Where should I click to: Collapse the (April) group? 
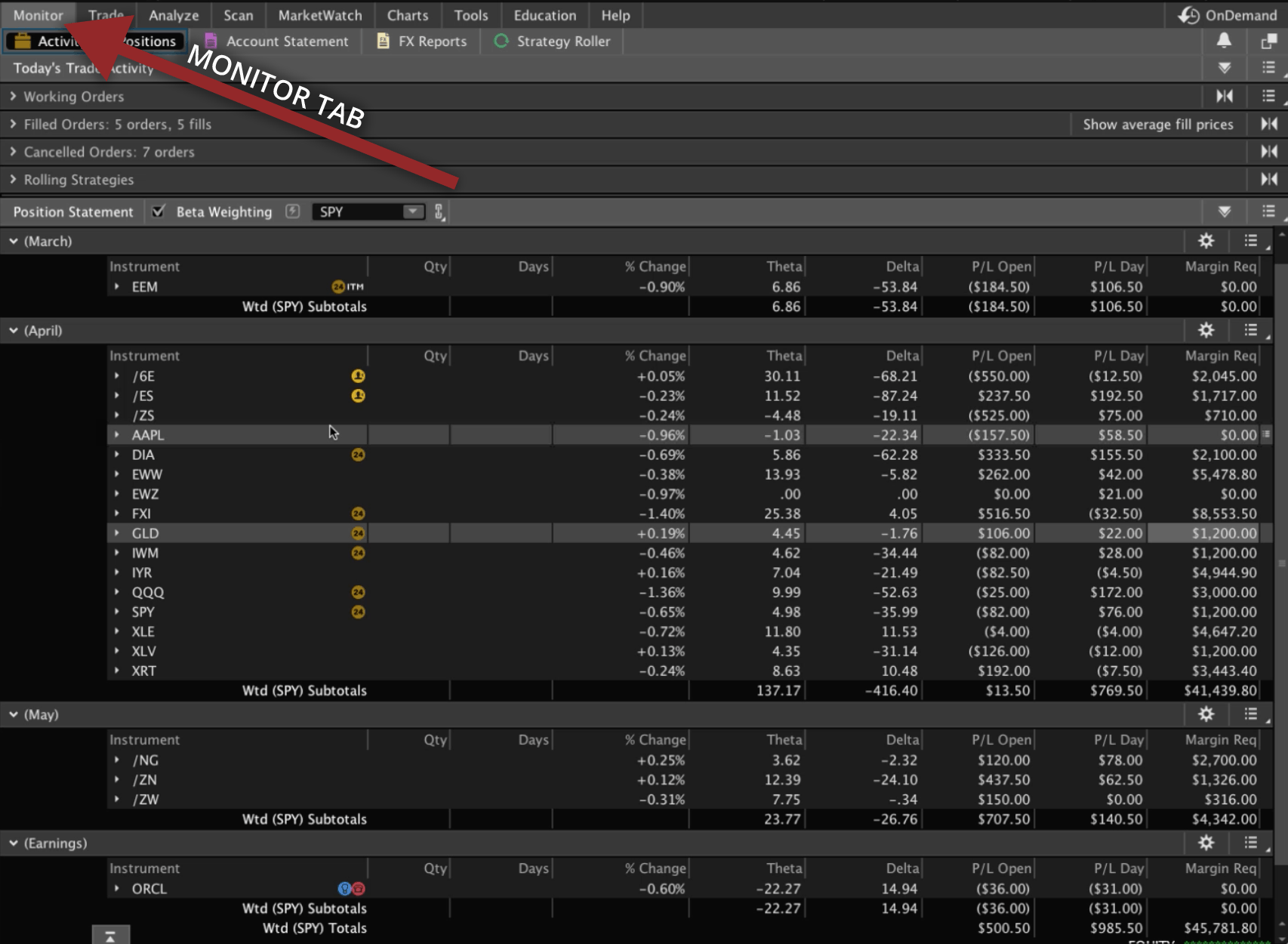pos(13,330)
